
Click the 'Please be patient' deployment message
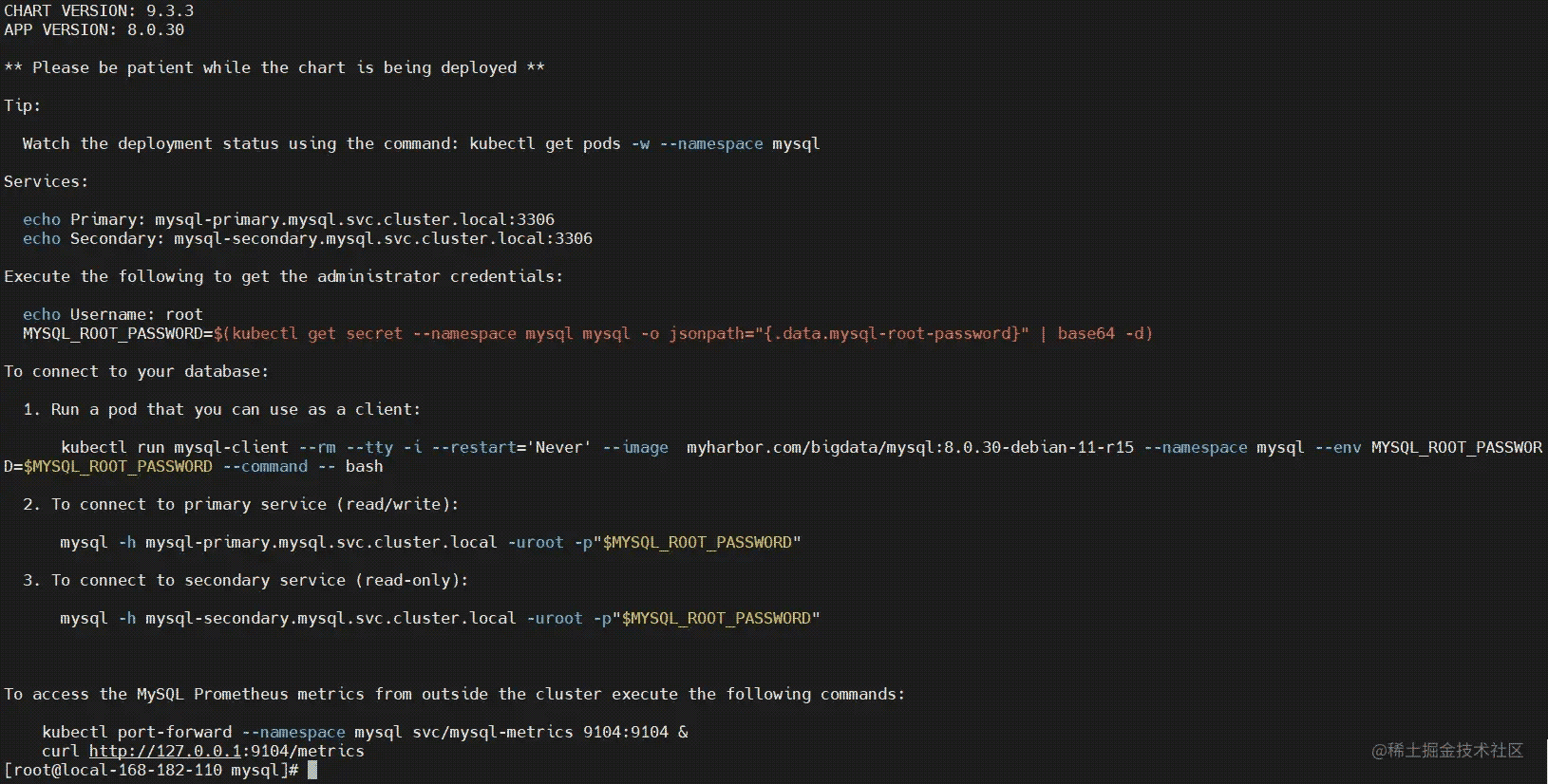(274, 67)
